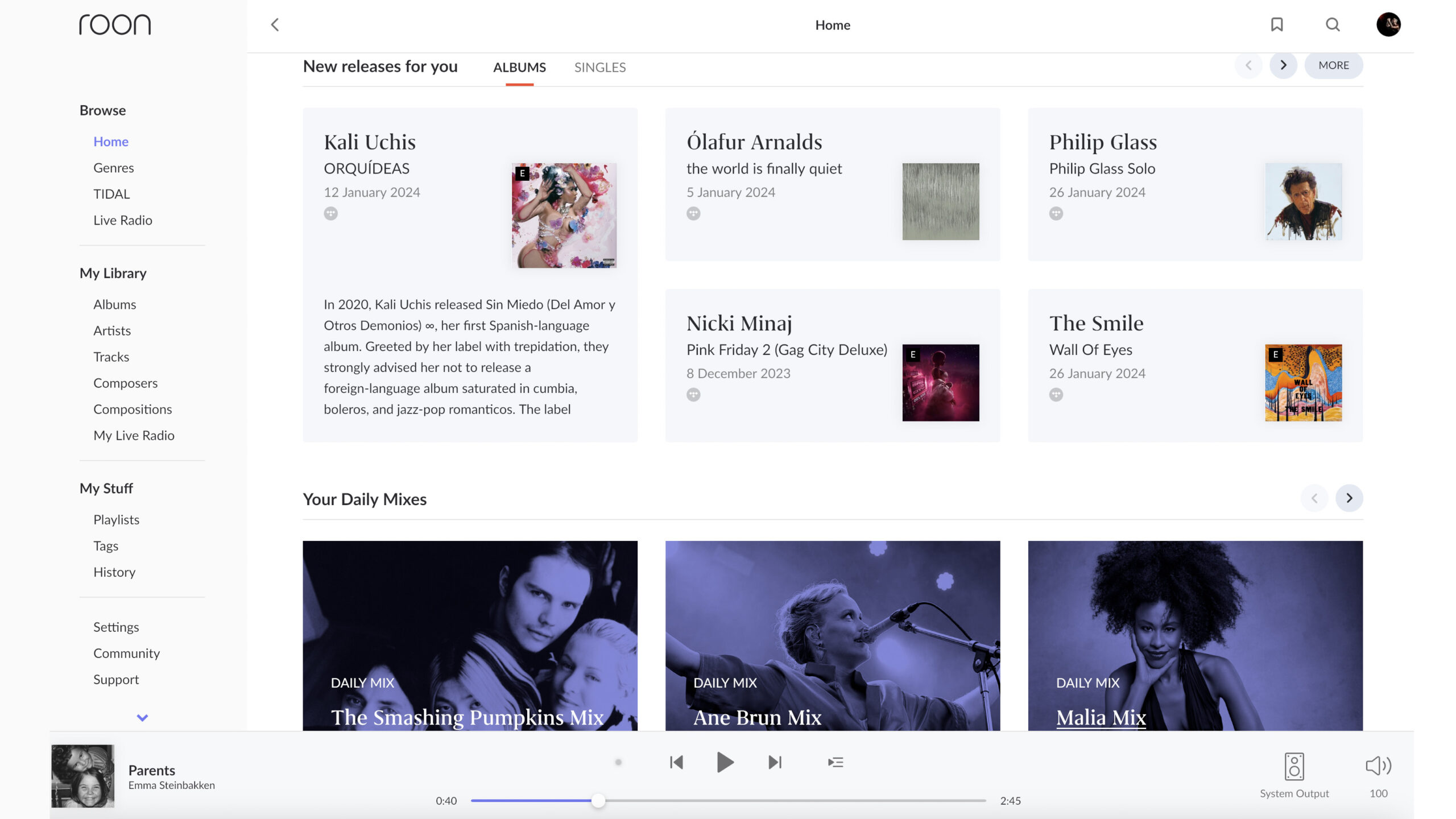This screenshot has width=1456, height=819.
Task: Skip to the next track
Action: coord(775,762)
